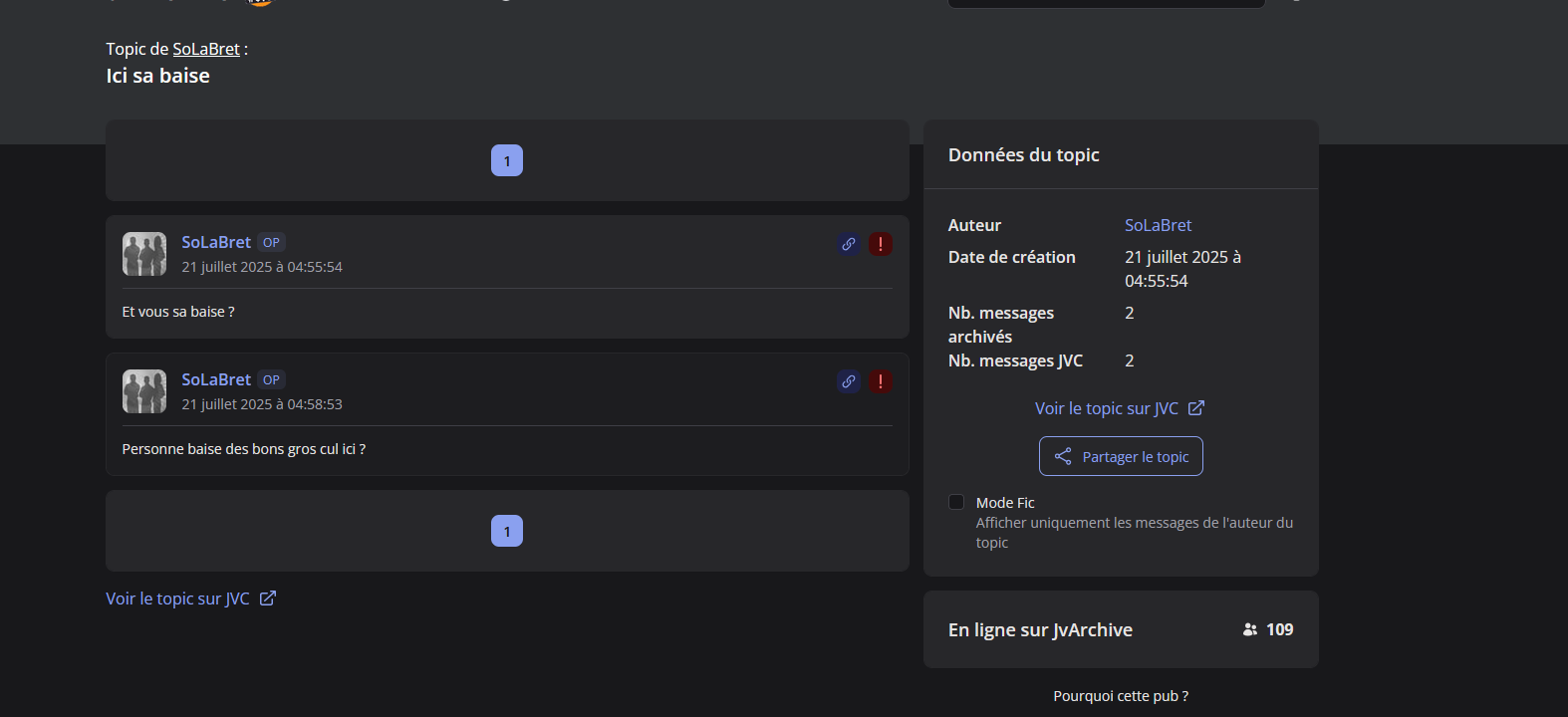Select page 1 in the top pagination

pos(507,160)
